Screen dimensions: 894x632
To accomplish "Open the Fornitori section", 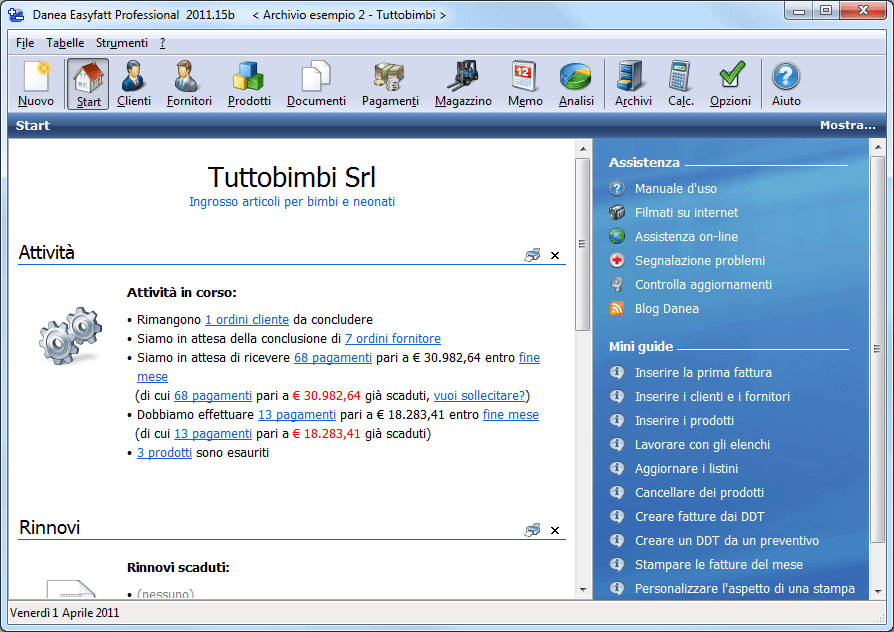I will click(x=189, y=84).
